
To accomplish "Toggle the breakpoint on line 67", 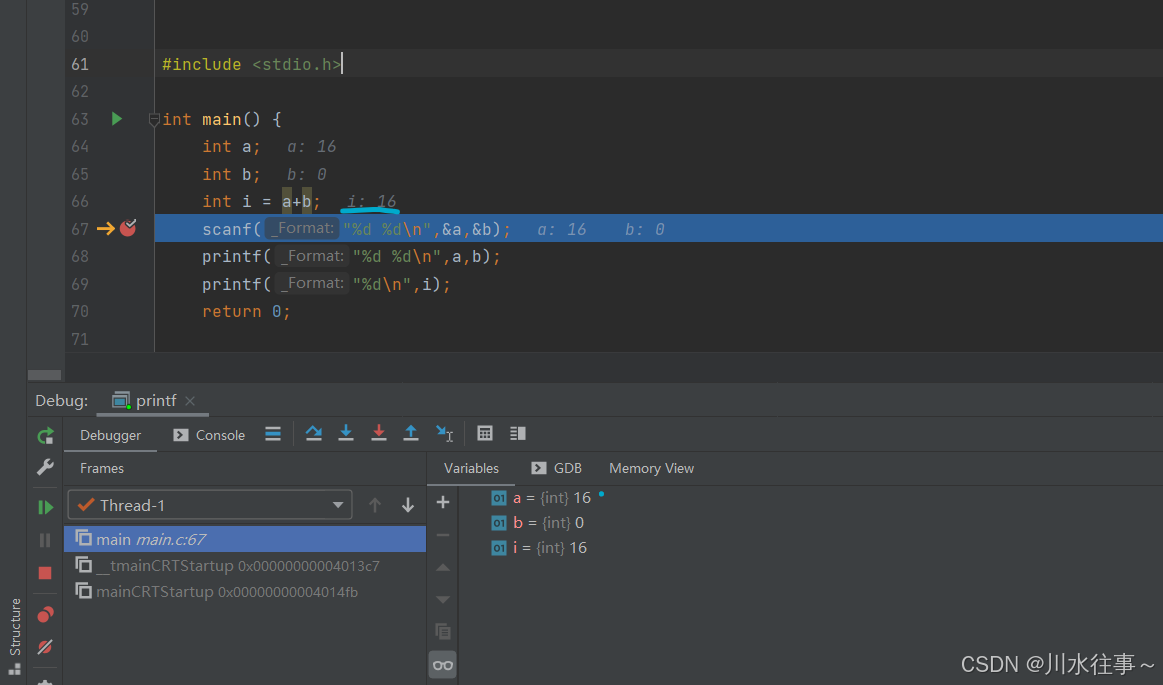I will pos(129,228).
